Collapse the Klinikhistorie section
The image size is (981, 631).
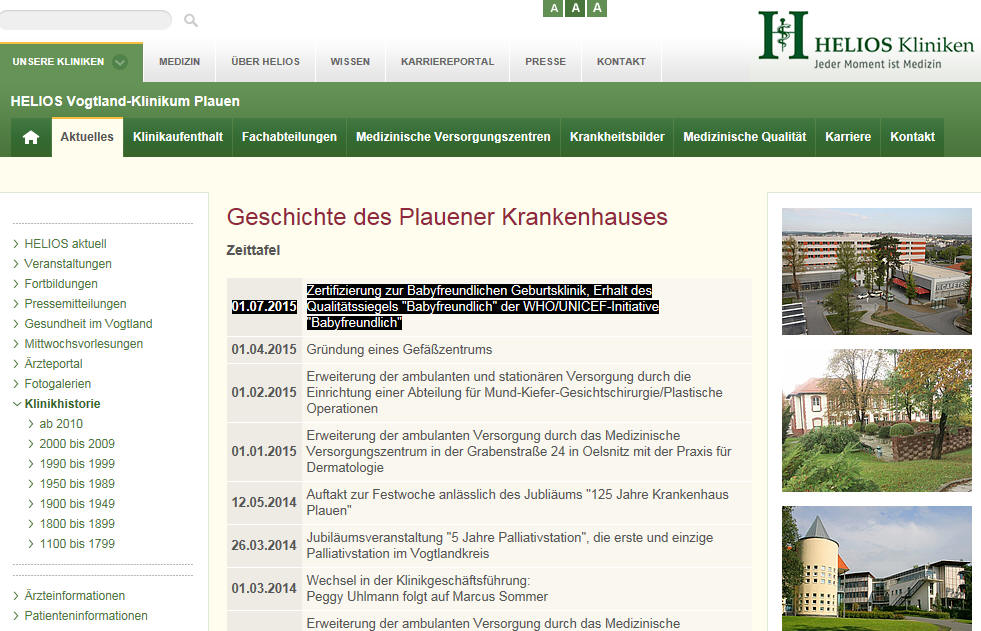pyautogui.click(x=62, y=404)
